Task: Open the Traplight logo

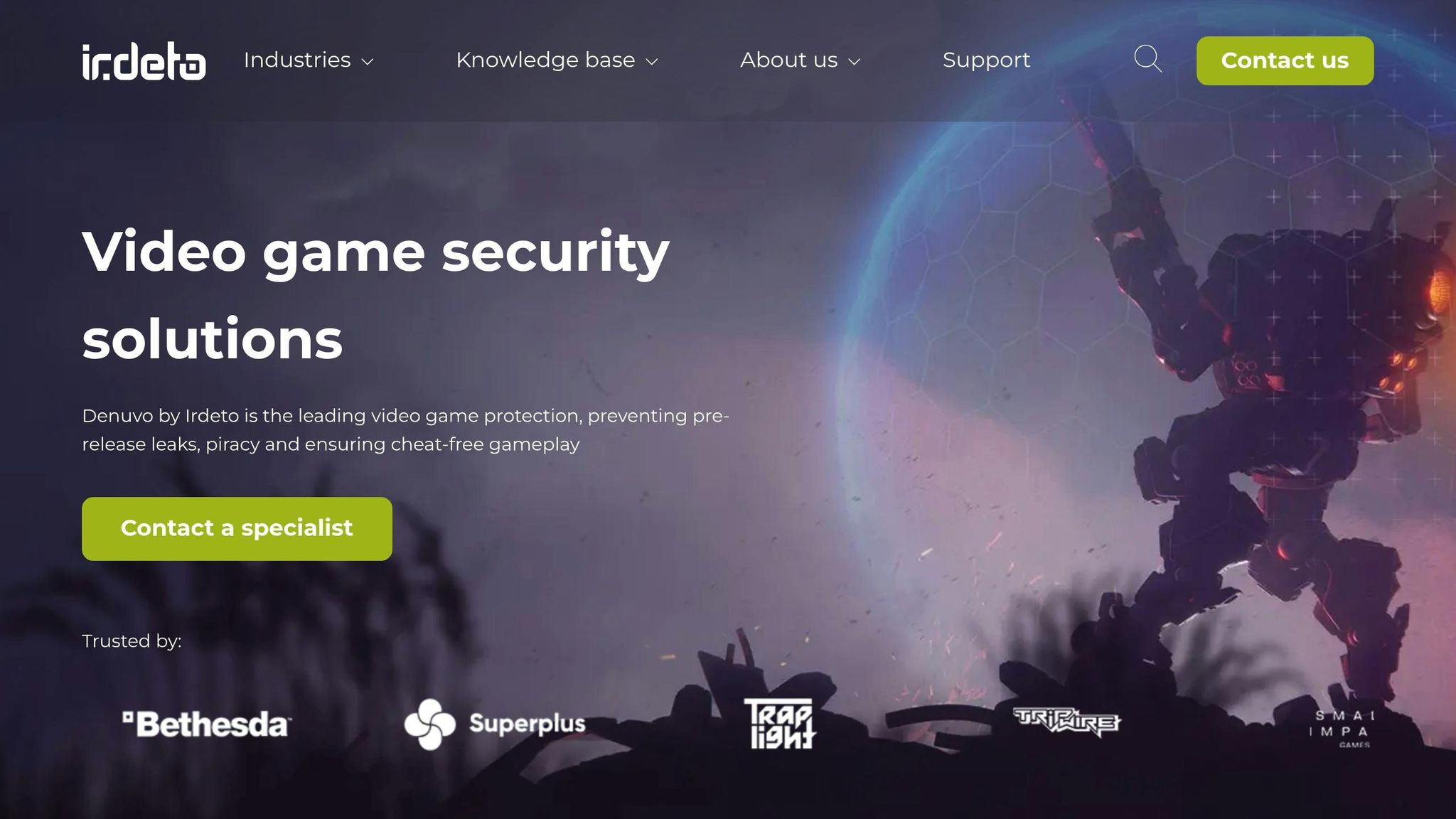Action: (779, 724)
